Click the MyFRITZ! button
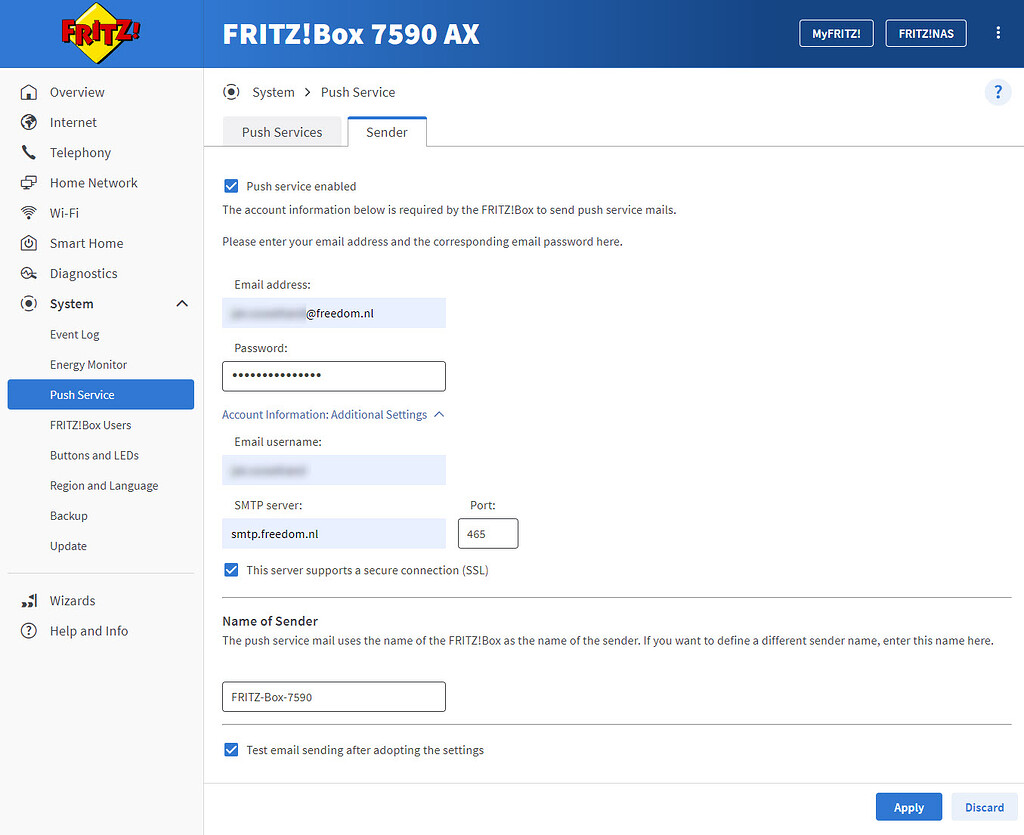The height and width of the screenshot is (835, 1024). [836, 33]
